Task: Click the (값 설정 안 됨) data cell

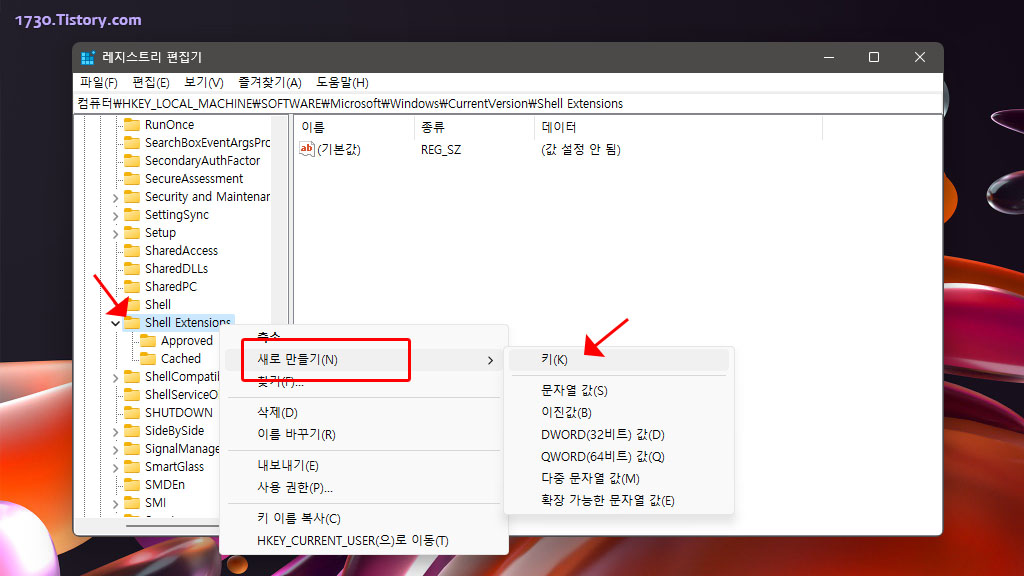Action: tap(581, 150)
